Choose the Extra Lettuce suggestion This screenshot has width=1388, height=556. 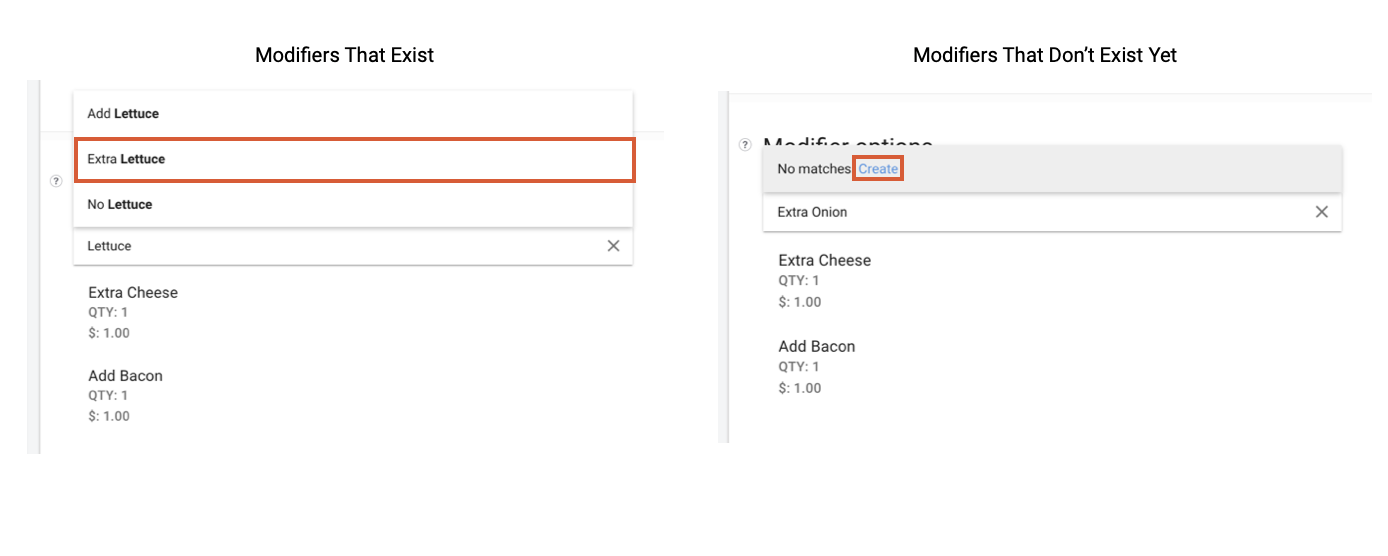(x=354, y=160)
